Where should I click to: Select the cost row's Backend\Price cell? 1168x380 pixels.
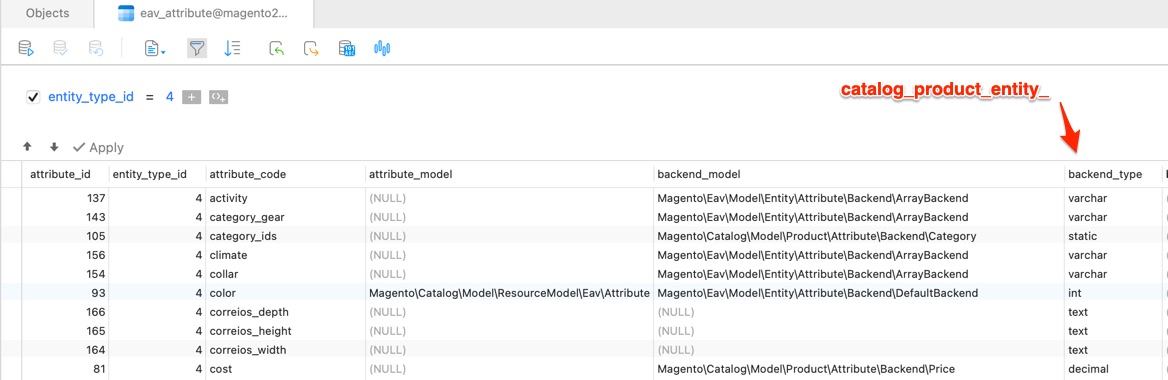click(859, 369)
